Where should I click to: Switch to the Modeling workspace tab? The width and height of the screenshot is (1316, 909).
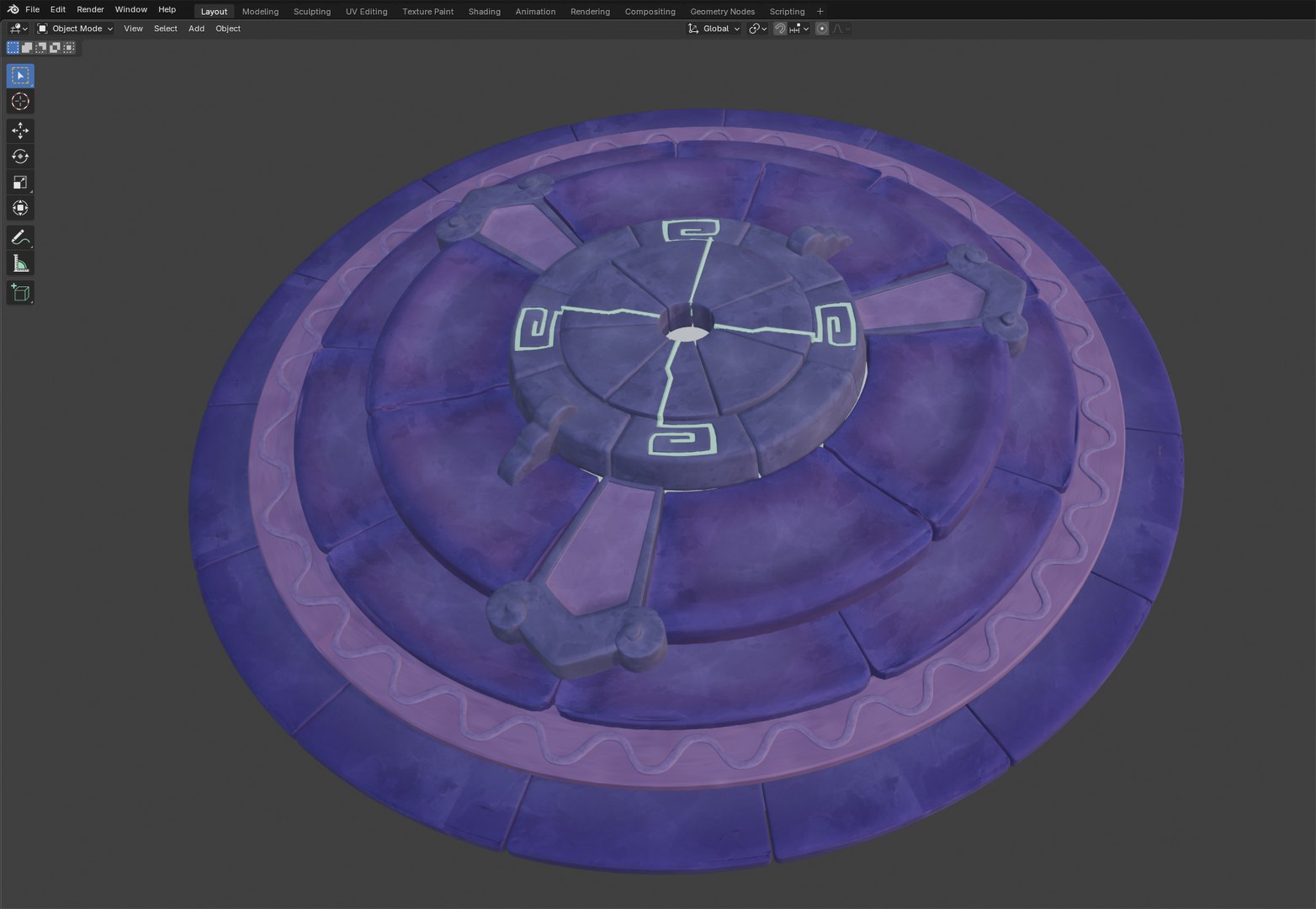coord(260,11)
